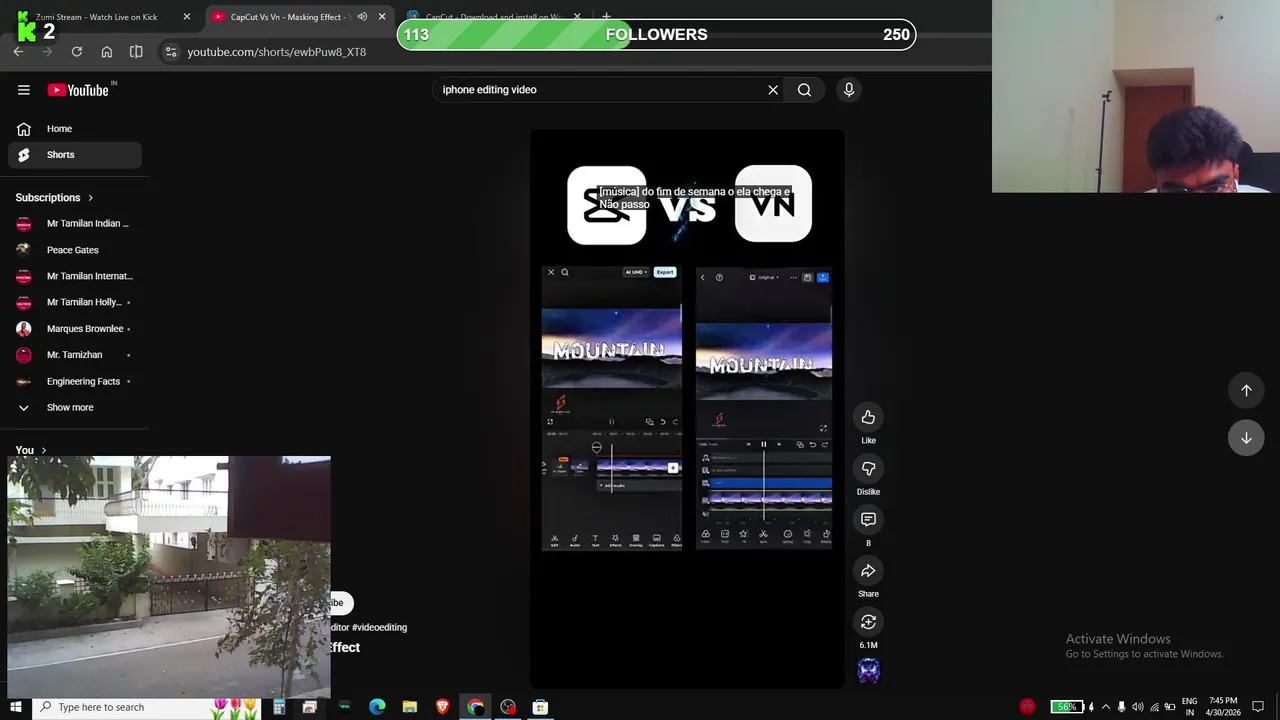The height and width of the screenshot is (720, 1280).
Task: Go to next Short with down arrow
Action: pos(1246,438)
